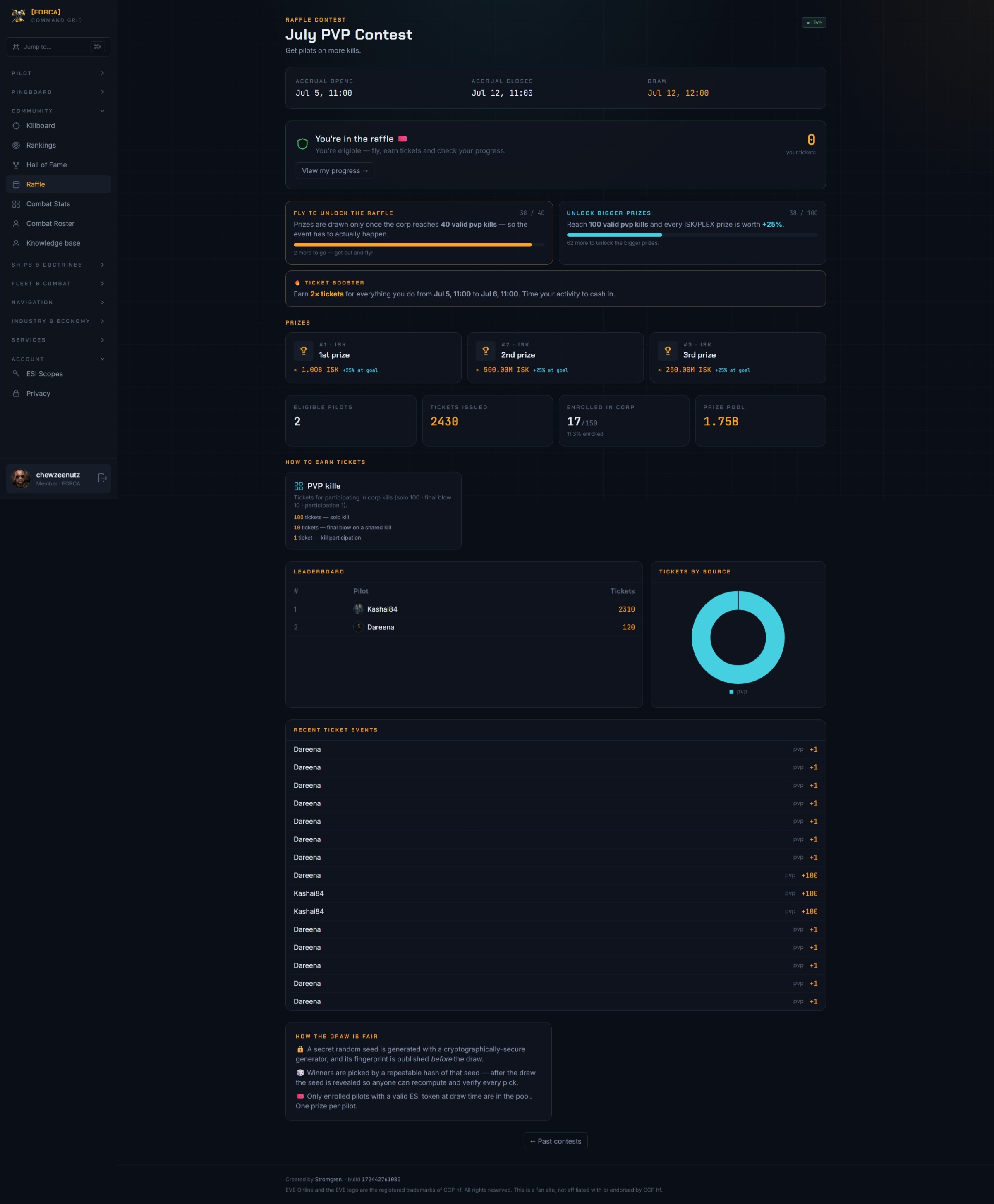Click the Dareena leaderboard name
Image resolution: width=994 pixels, height=1204 pixels.
tap(380, 627)
